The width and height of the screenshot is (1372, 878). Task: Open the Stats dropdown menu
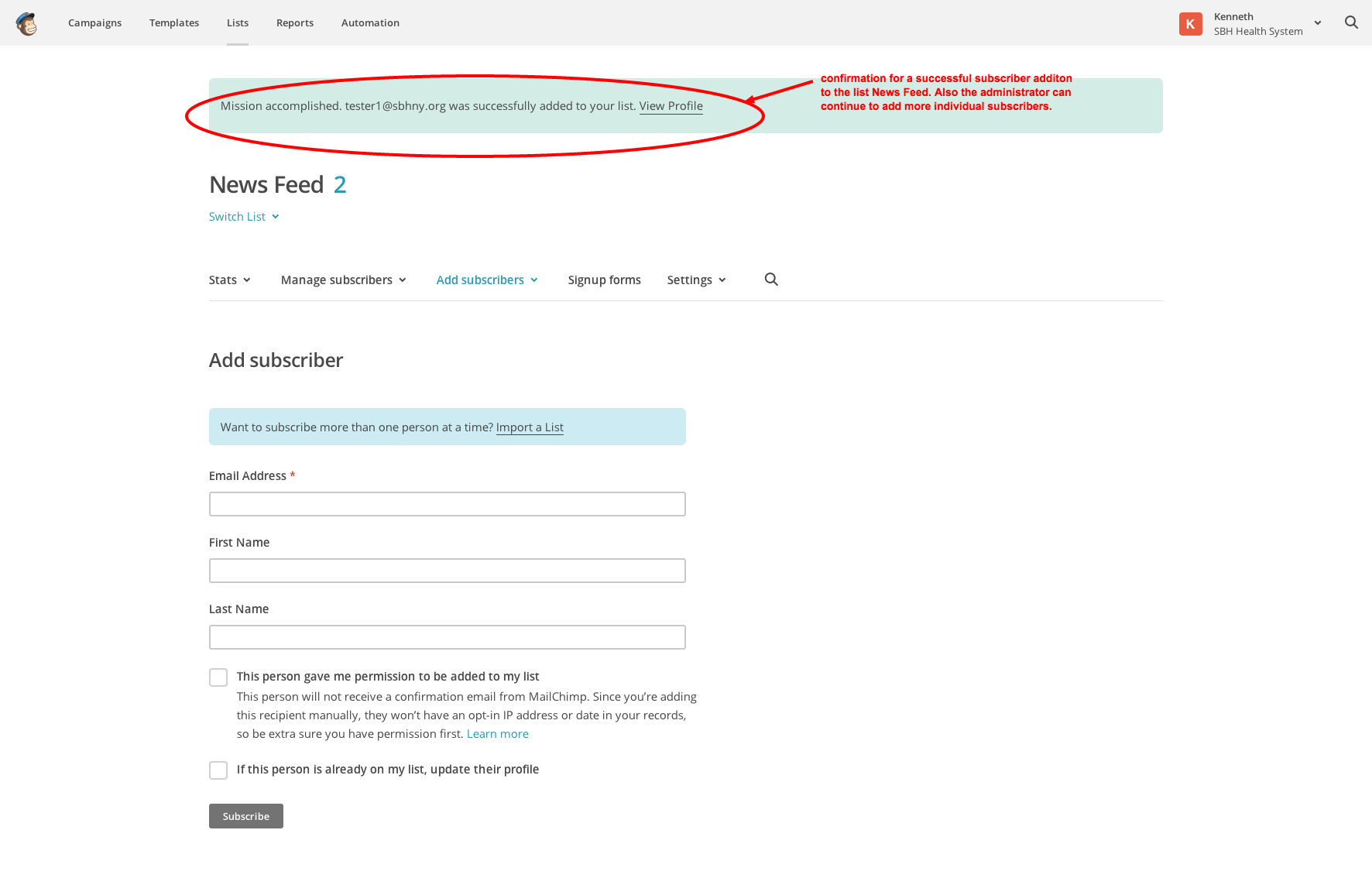230,280
